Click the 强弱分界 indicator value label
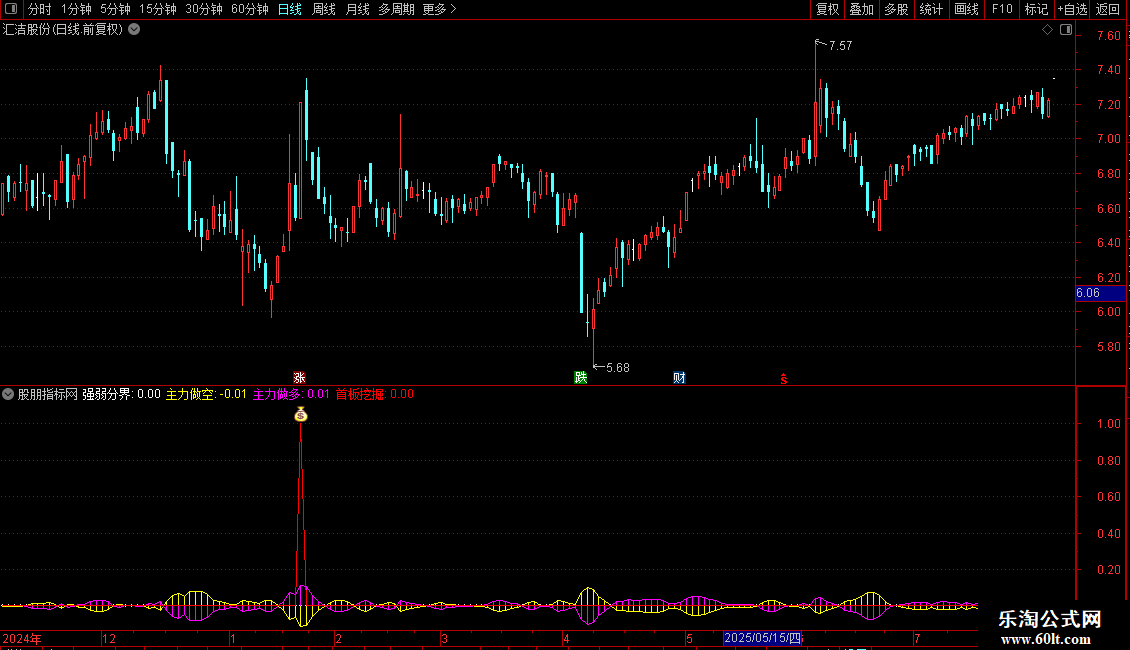Viewport: 1130px width, 650px height. click(x=121, y=394)
